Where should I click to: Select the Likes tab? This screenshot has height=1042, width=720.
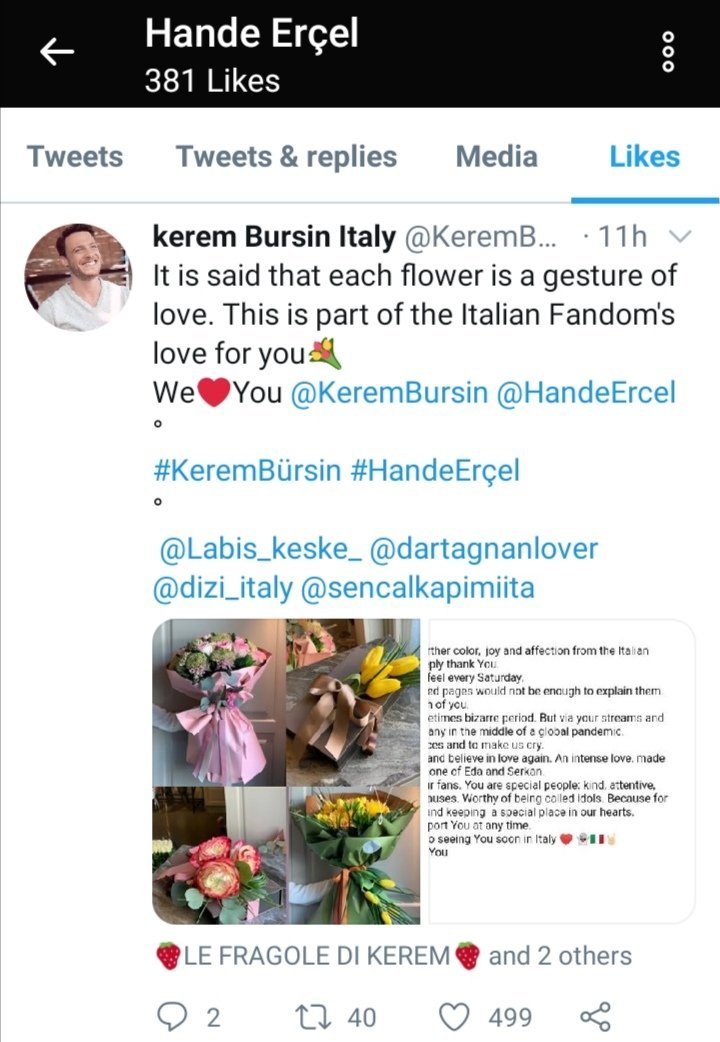(645, 157)
